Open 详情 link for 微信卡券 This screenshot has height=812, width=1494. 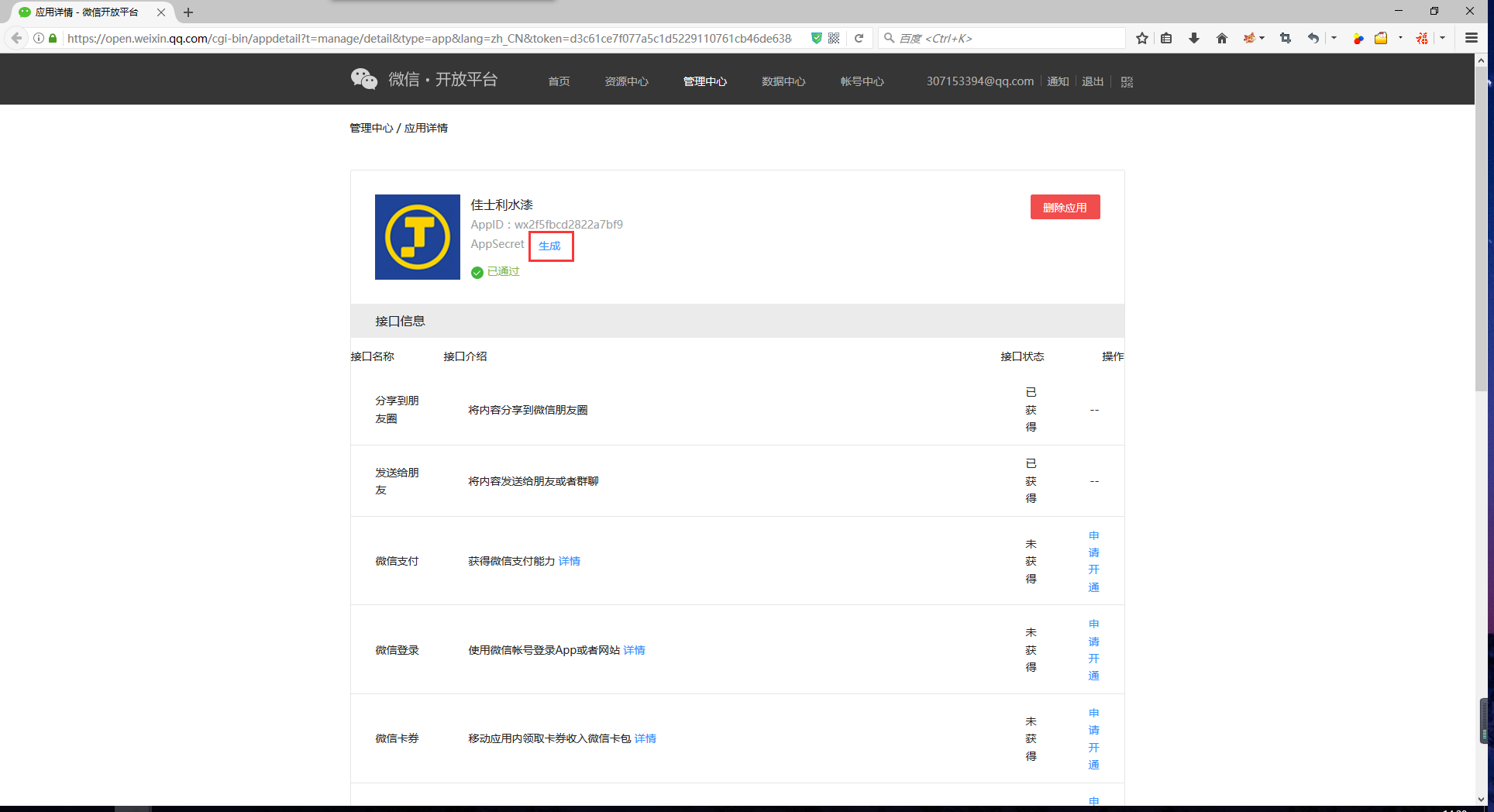[x=645, y=738]
